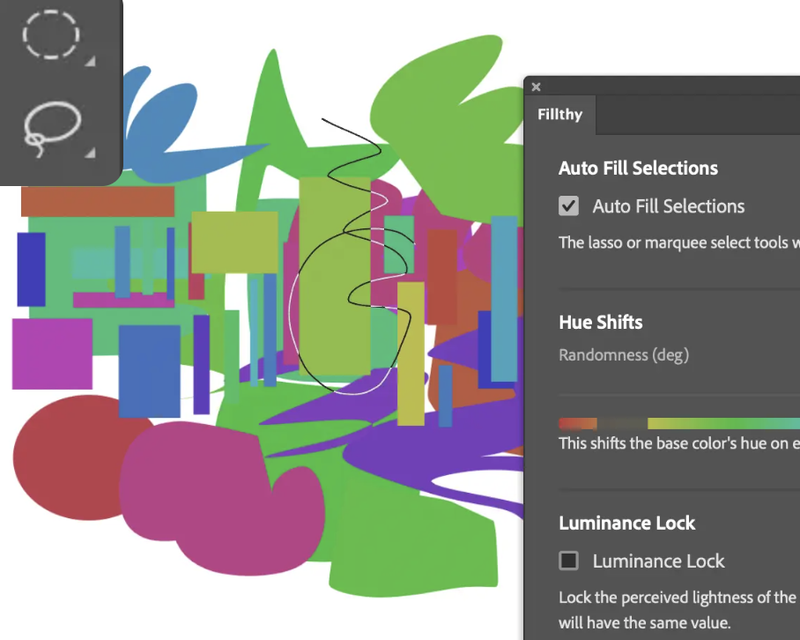Expand the Lasso tool flyout triangle
Image resolution: width=800 pixels, height=640 pixels.
coord(90,153)
